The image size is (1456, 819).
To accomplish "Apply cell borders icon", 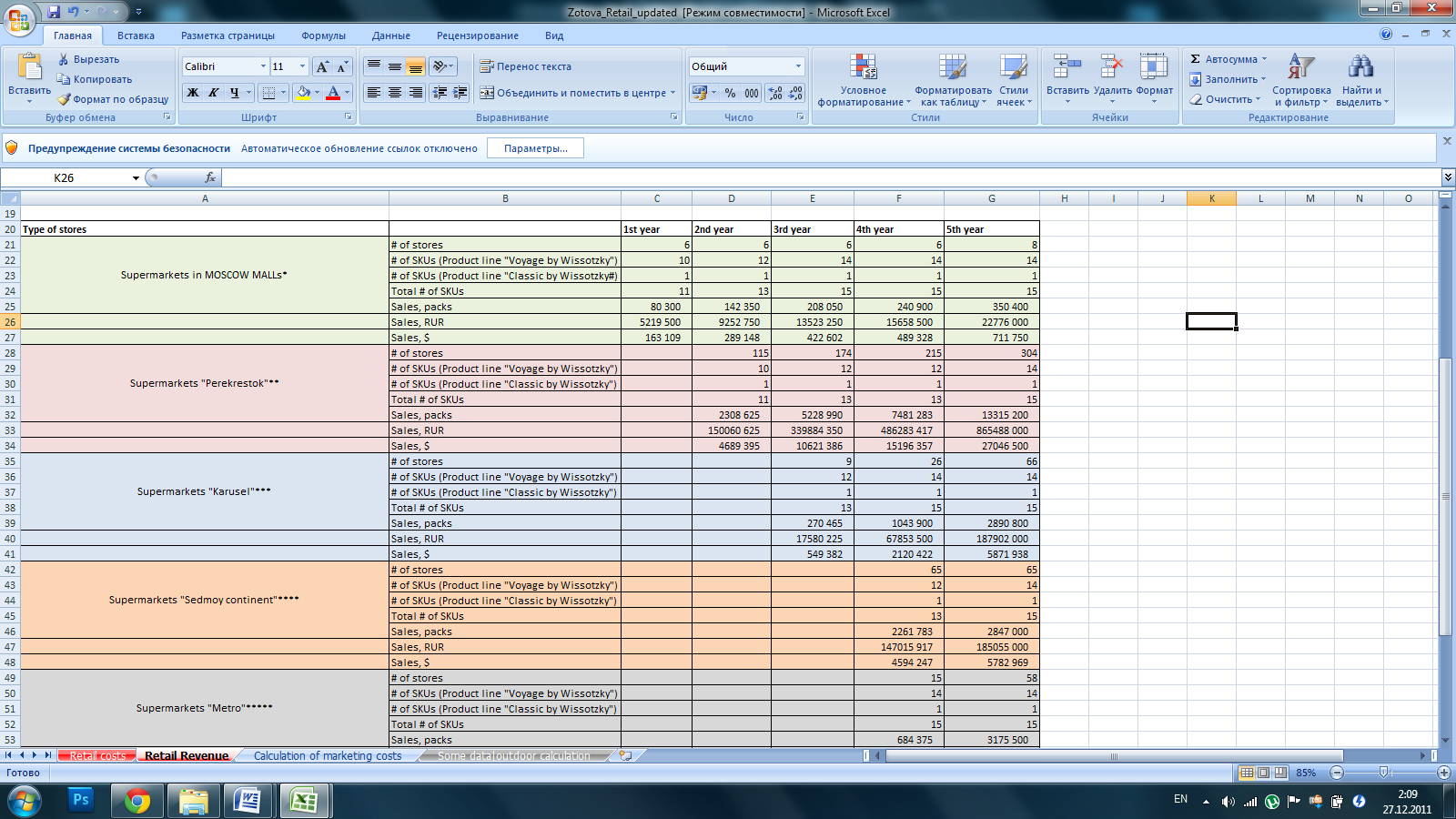I will tap(268, 93).
